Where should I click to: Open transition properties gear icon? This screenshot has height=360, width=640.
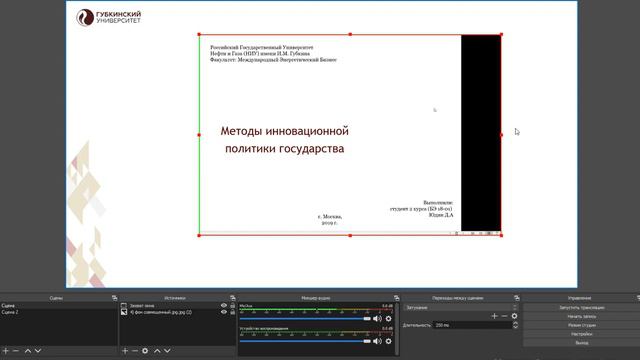[x=514, y=316]
